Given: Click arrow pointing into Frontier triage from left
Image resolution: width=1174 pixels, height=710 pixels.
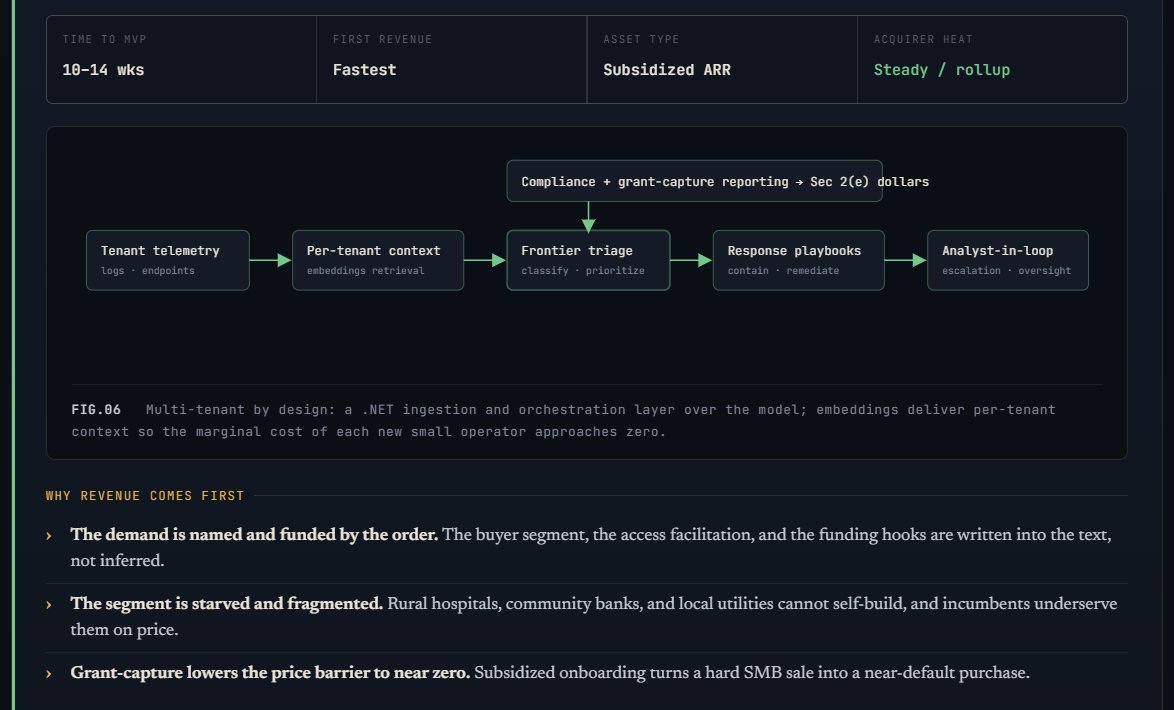Looking at the screenshot, I should click(485, 260).
